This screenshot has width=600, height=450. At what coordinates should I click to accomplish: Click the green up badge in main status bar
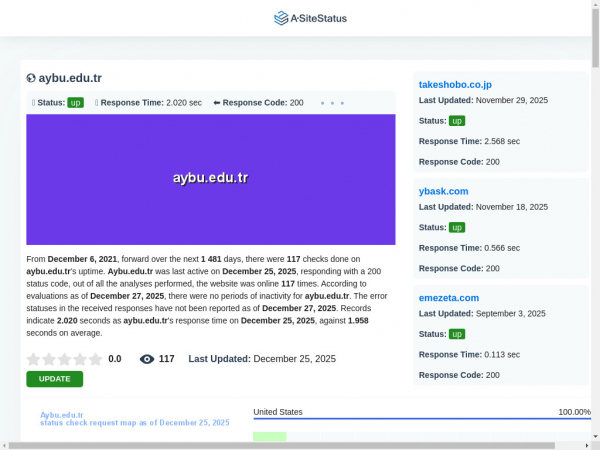point(75,103)
